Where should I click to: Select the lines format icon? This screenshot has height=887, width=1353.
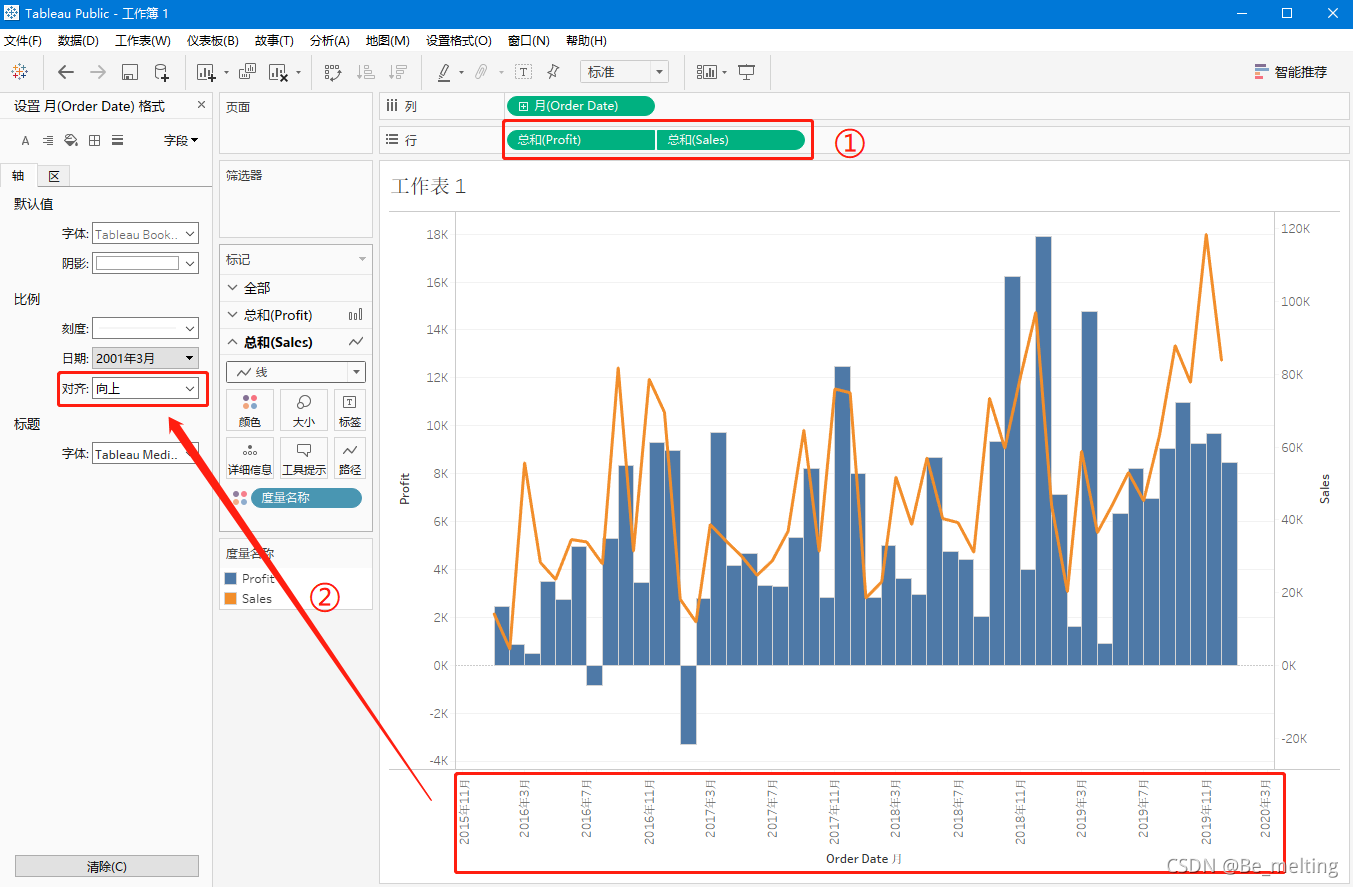[117, 141]
